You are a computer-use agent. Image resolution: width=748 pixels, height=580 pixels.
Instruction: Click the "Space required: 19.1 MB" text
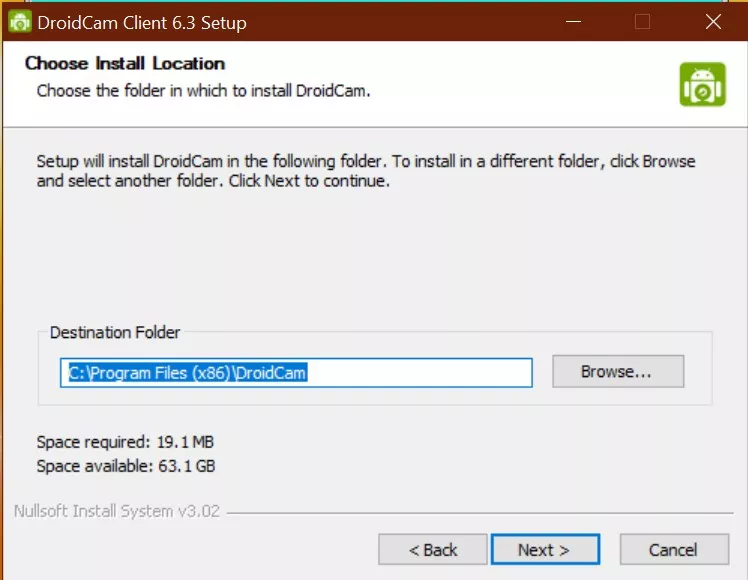tap(125, 442)
